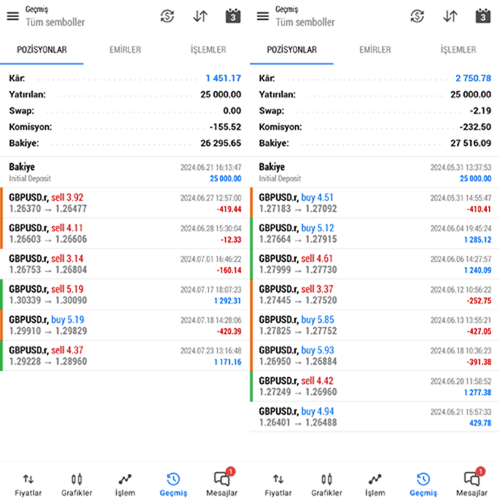
Task: Tap currency refresh icon in left screen
Action: click(167, 16)
